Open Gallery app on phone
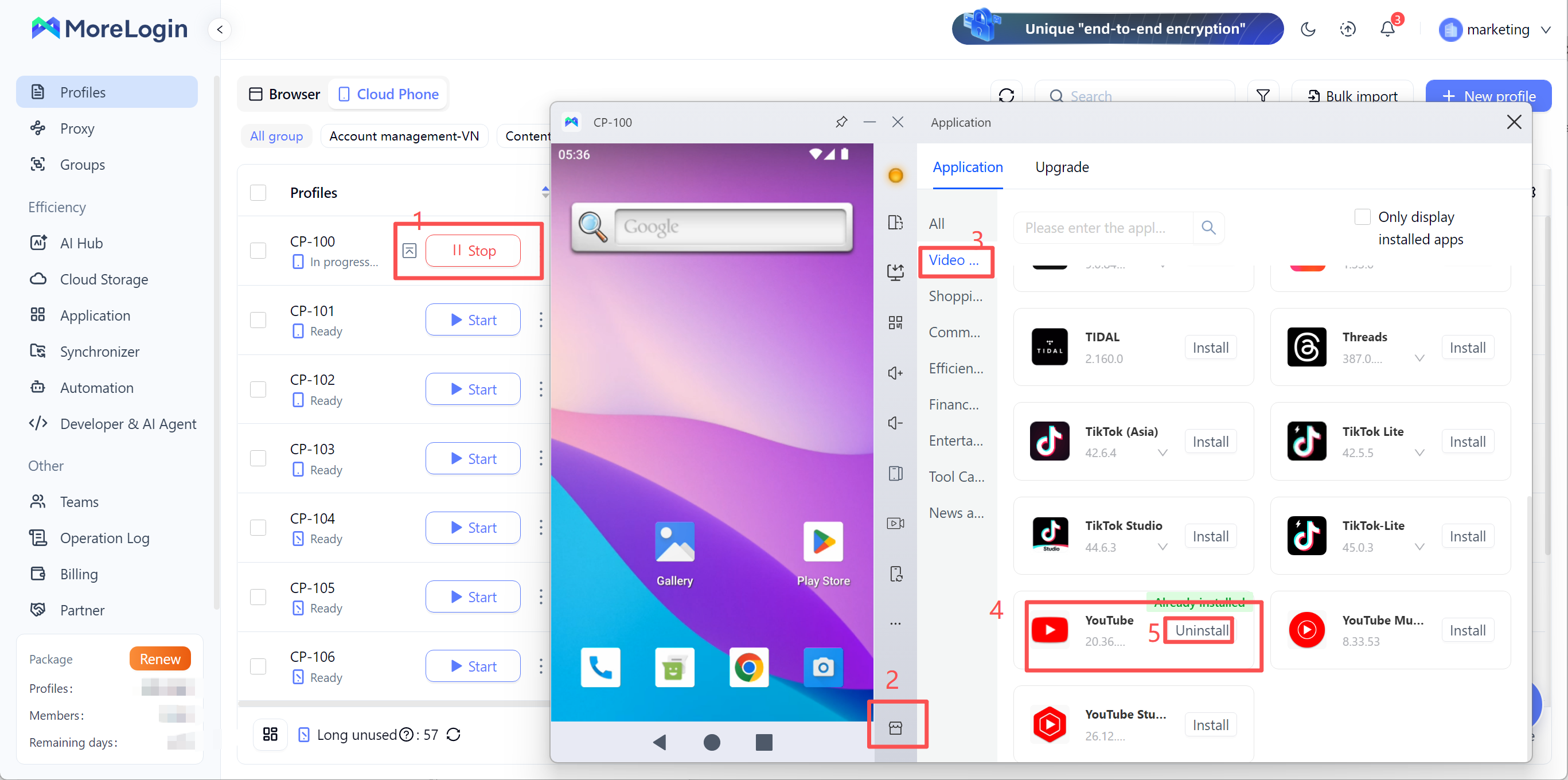This screenshot has width=1568, height=780. [674, 553]
